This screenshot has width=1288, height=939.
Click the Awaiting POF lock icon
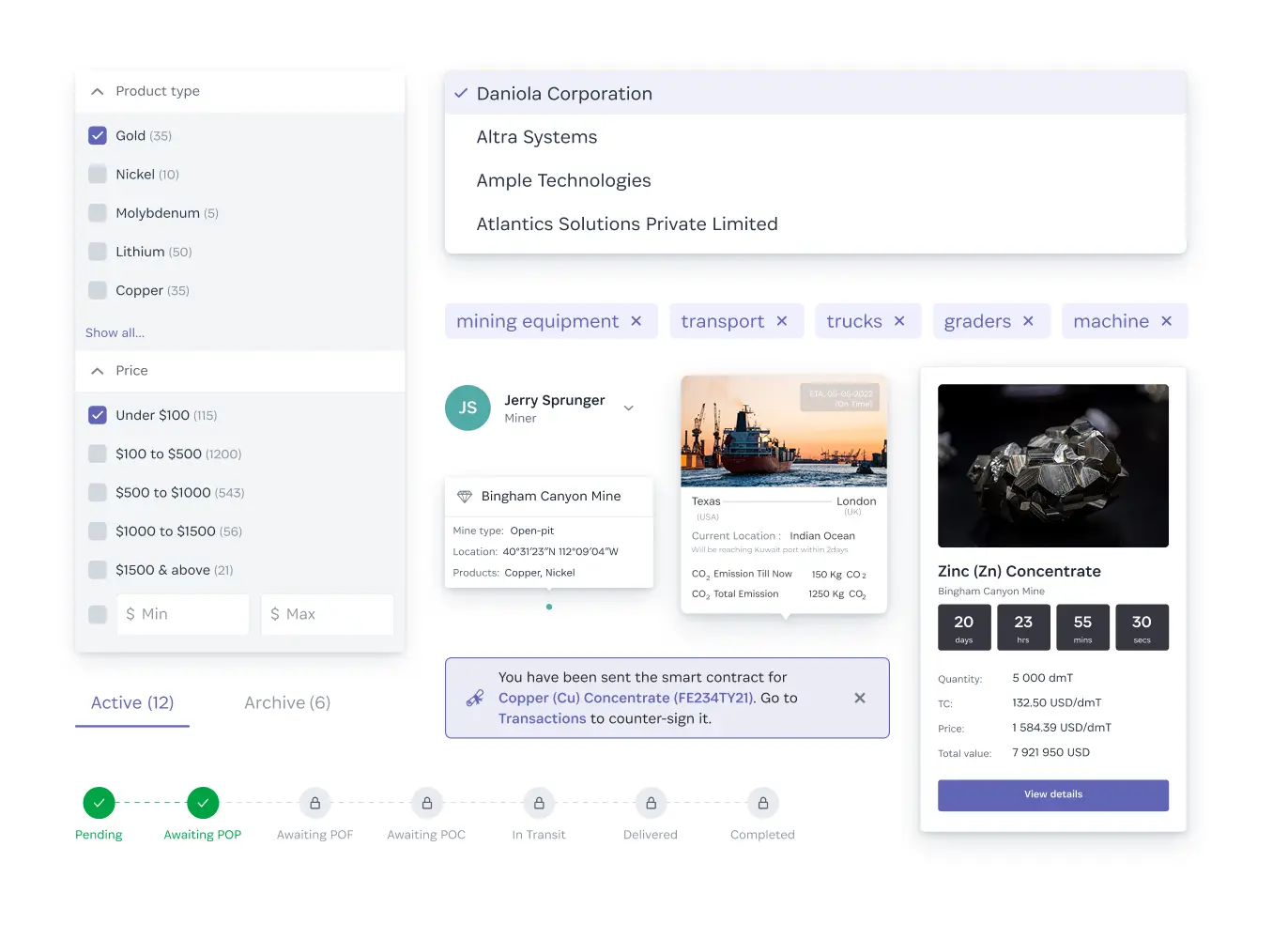(x=315, y=803)
